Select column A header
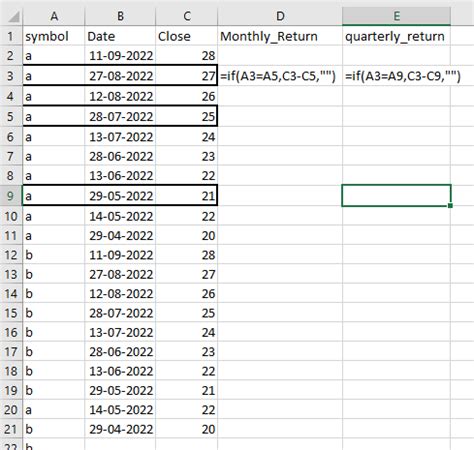The width and height of the screenshot is (474, 450). tap(54, 16)
